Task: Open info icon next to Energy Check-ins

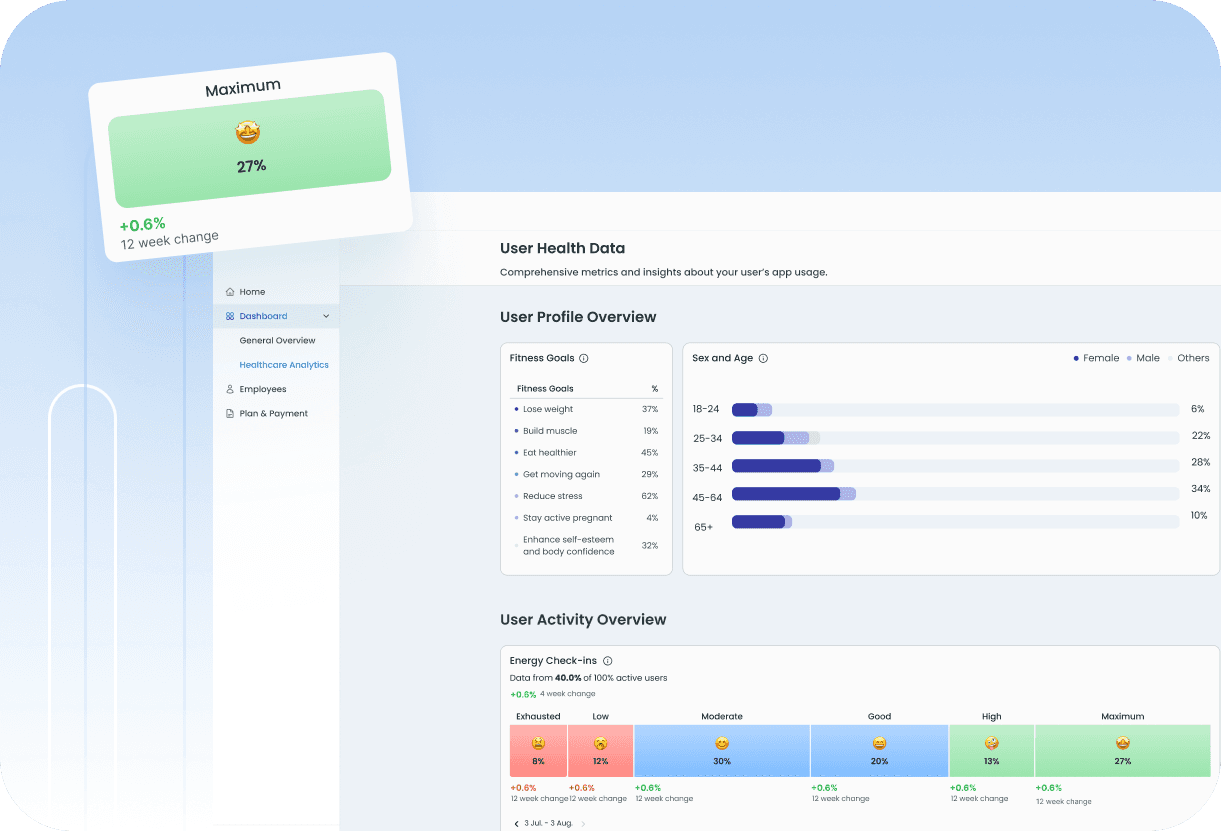Action: pyautogui.click(x=608, y=661)
